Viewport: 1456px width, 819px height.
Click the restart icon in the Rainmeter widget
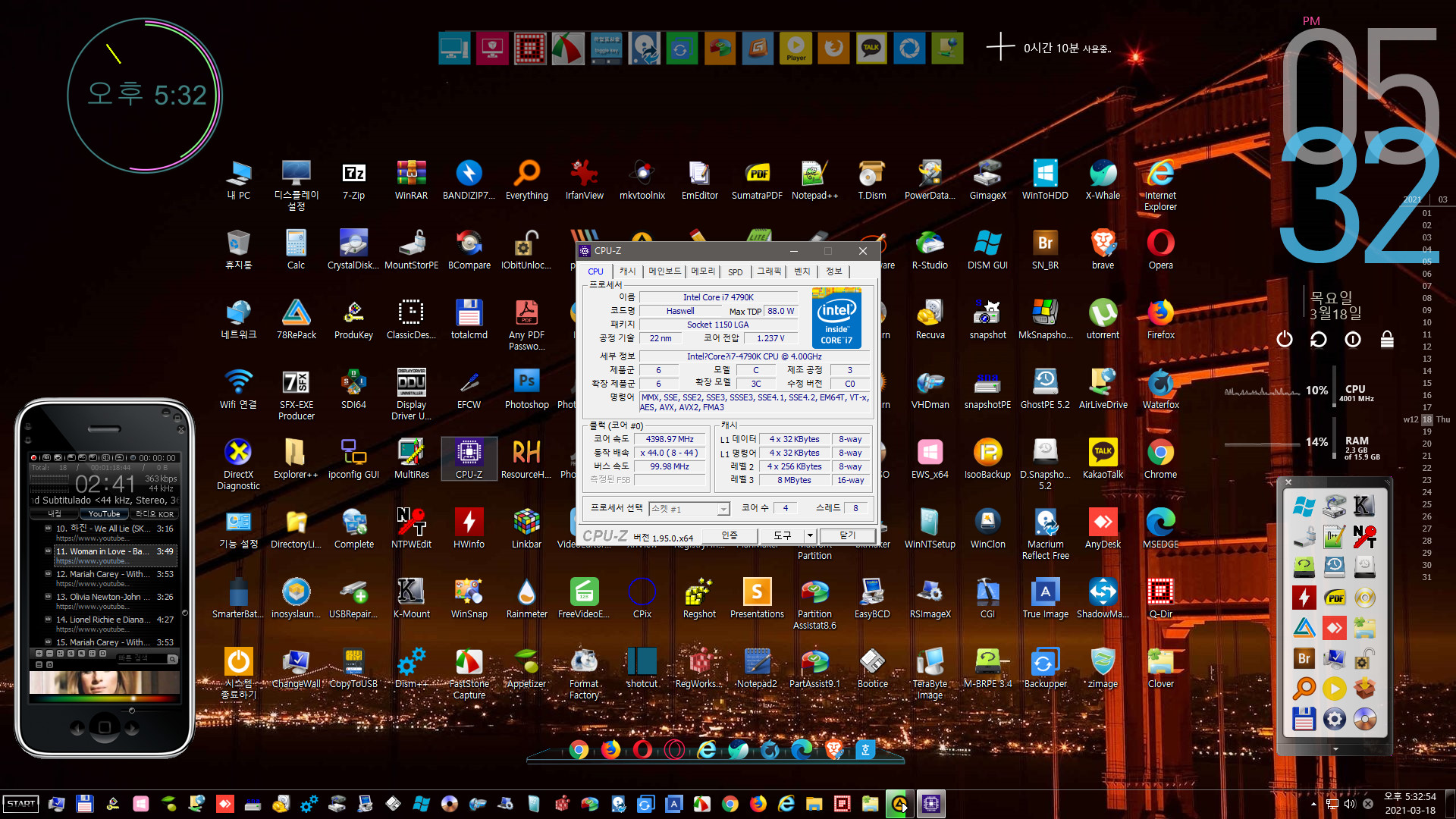[x=1318, y=339]
